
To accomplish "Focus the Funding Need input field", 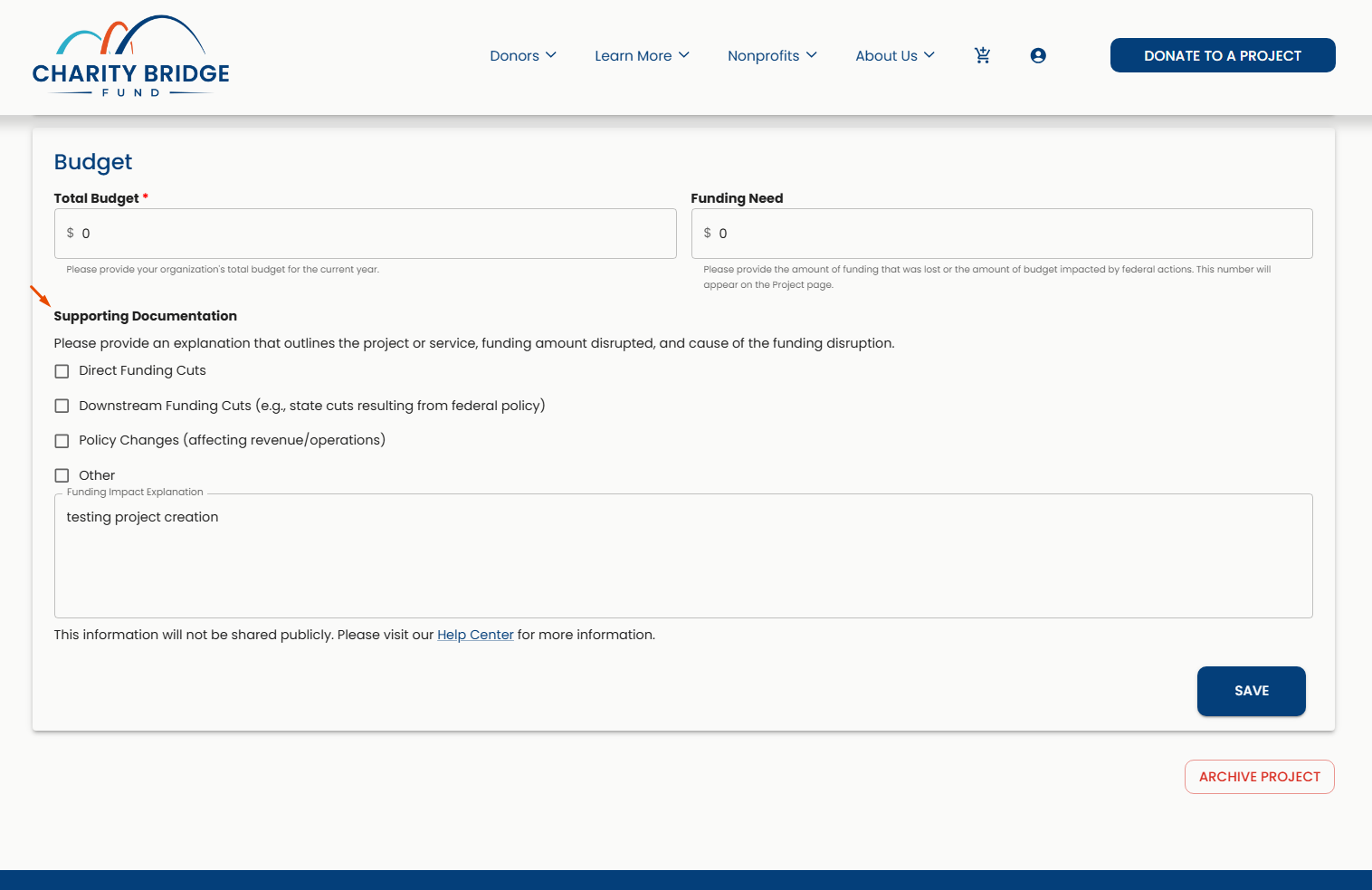I will pyautogui.click(x=1002, y=234).
